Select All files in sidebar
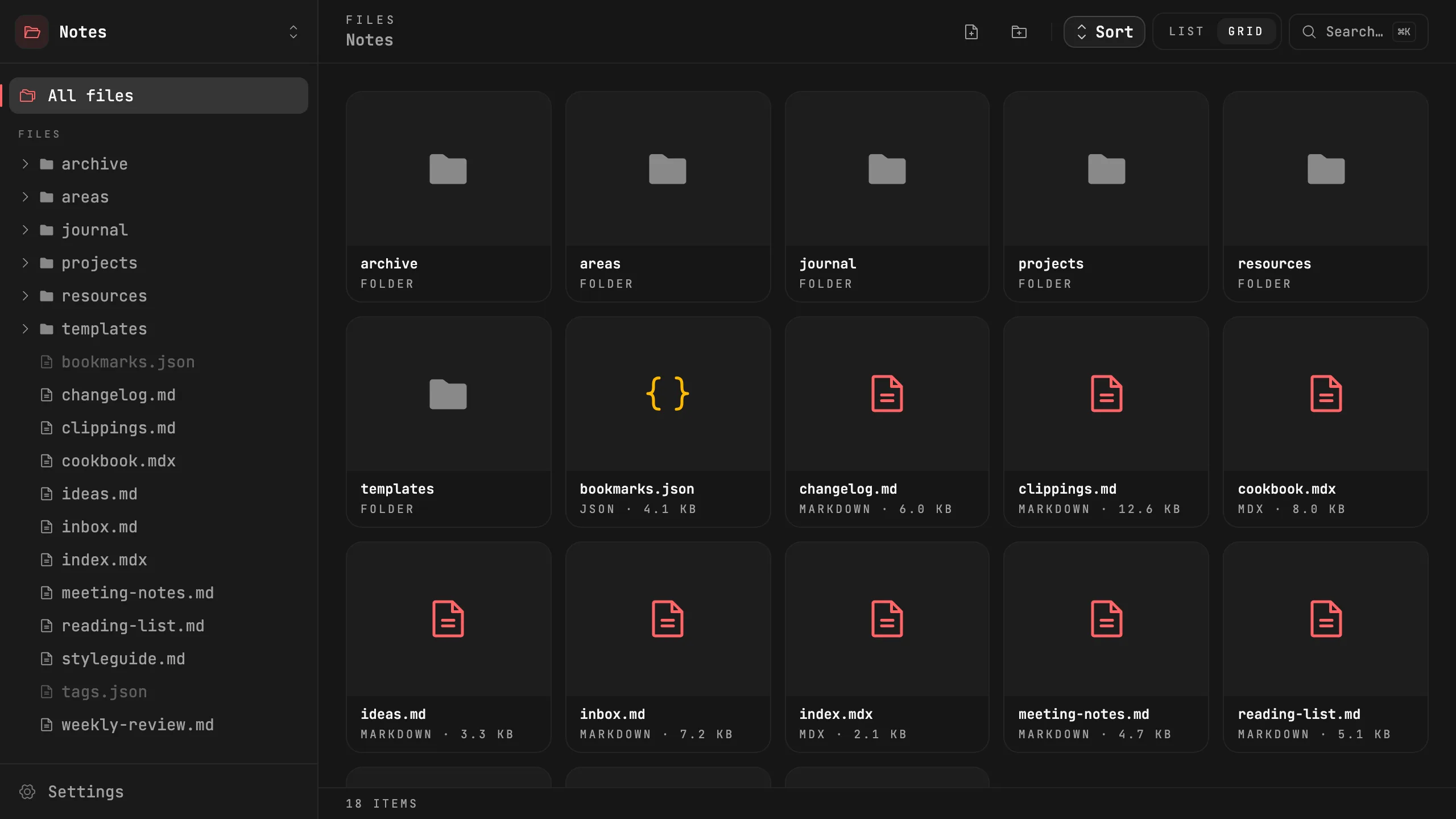 (x=159, y=96)
